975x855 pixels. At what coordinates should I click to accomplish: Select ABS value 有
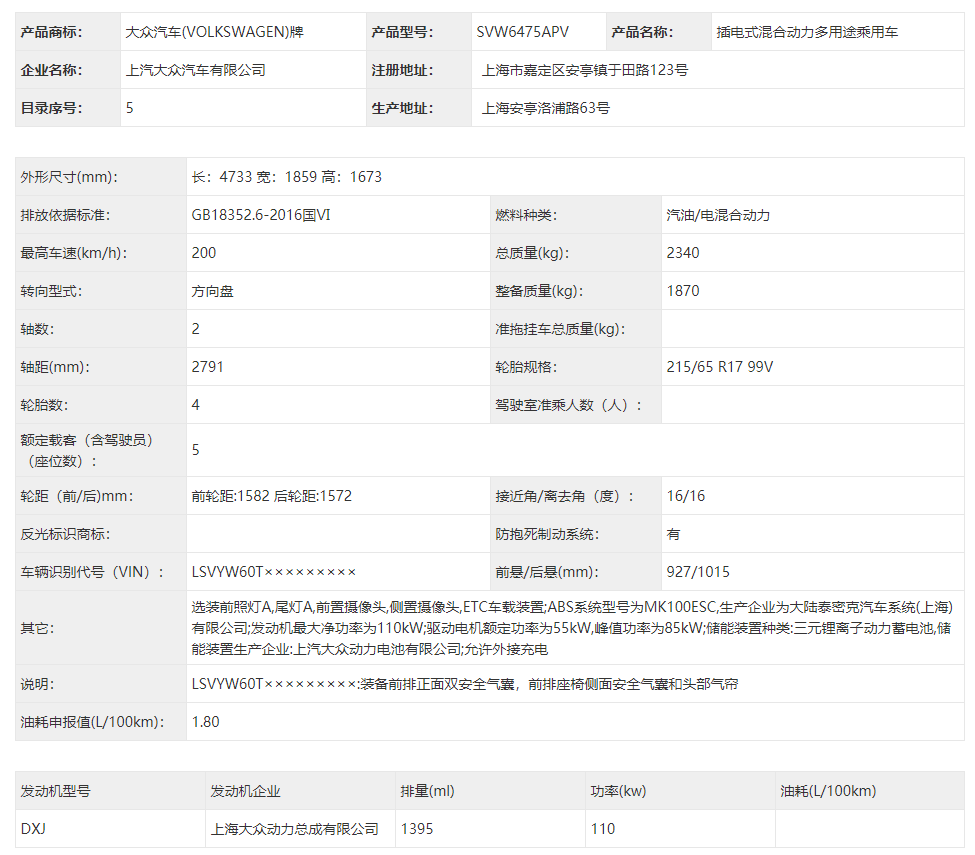(673, 534)
